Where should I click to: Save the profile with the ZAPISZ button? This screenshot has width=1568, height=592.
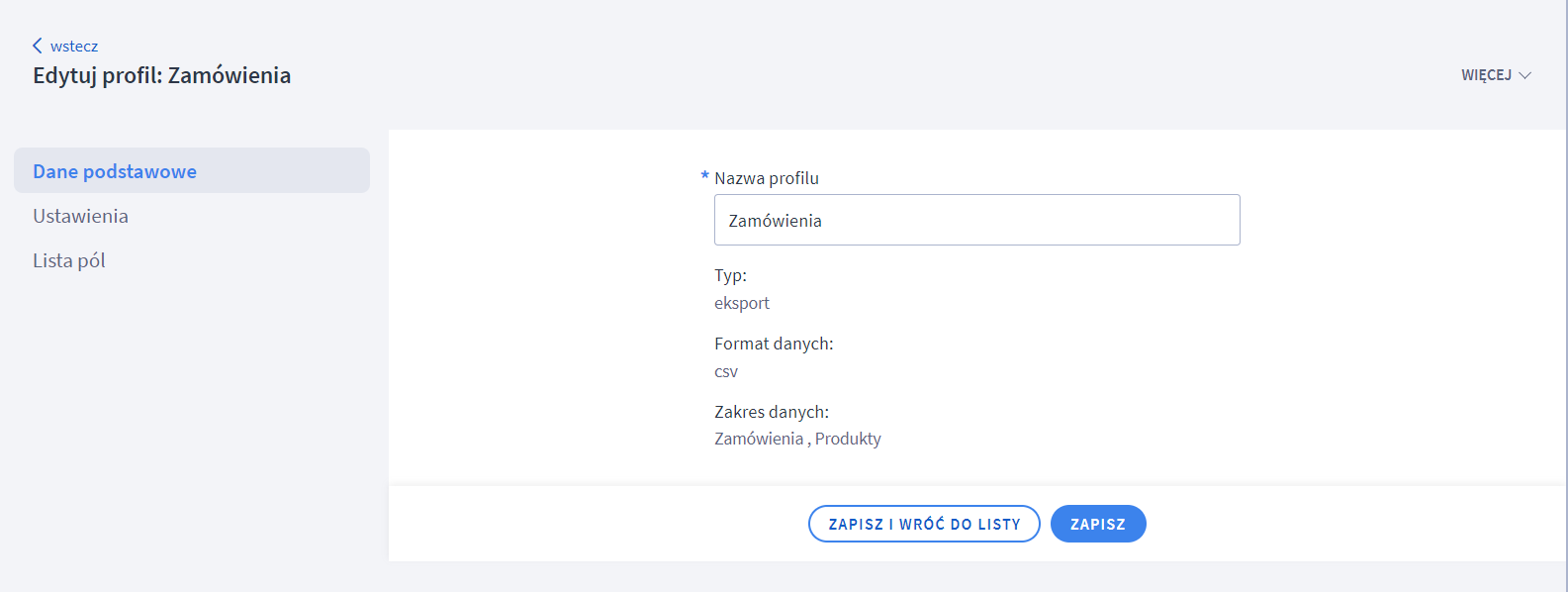point(1097,524)
